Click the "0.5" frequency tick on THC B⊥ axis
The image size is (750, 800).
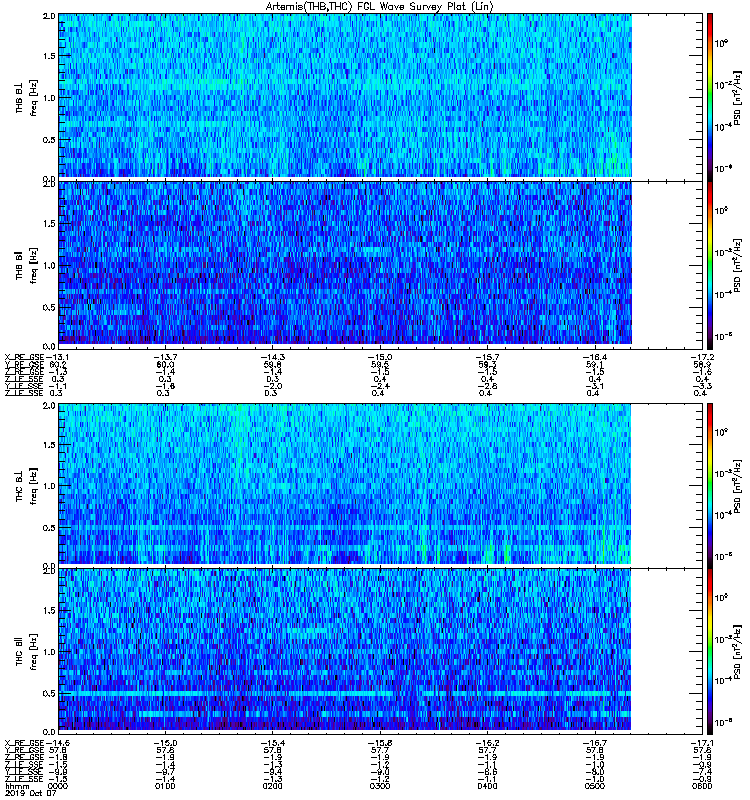click(x=49, y=527)
